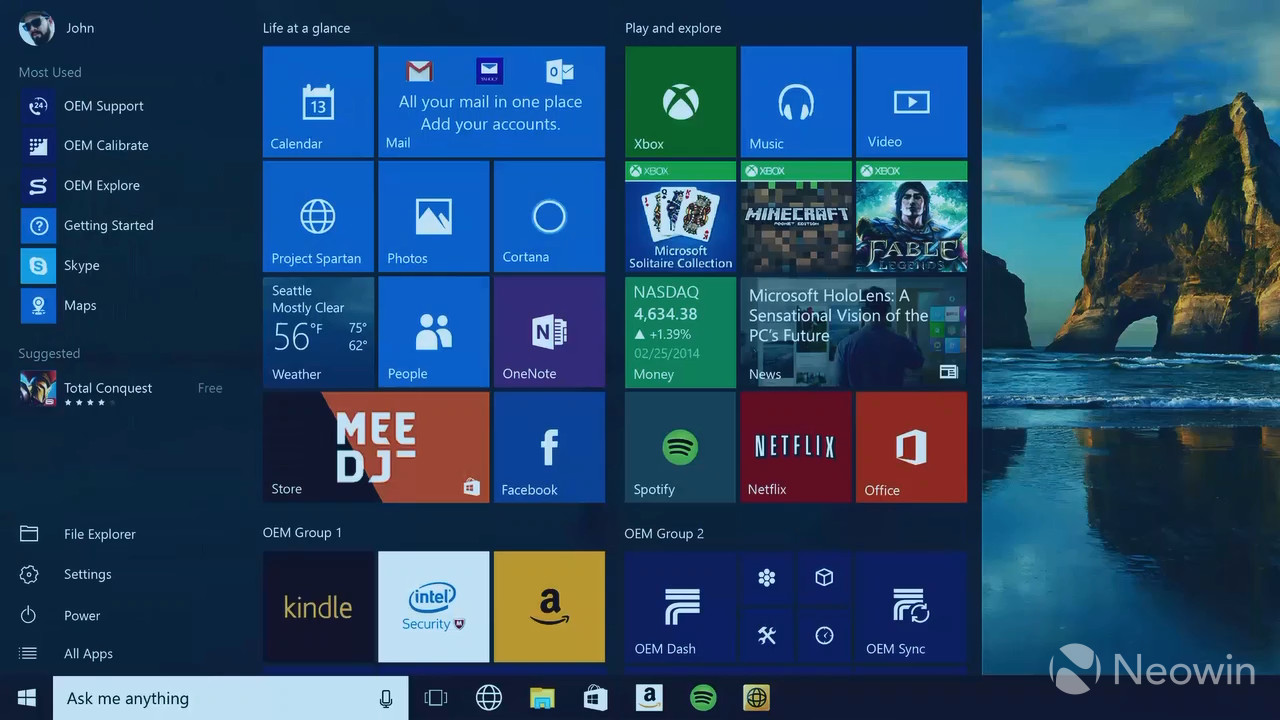Open the Minecraft game tile
Image resolution: width=1280 pixels, height=720 pixels.
(x=795, y=216)
